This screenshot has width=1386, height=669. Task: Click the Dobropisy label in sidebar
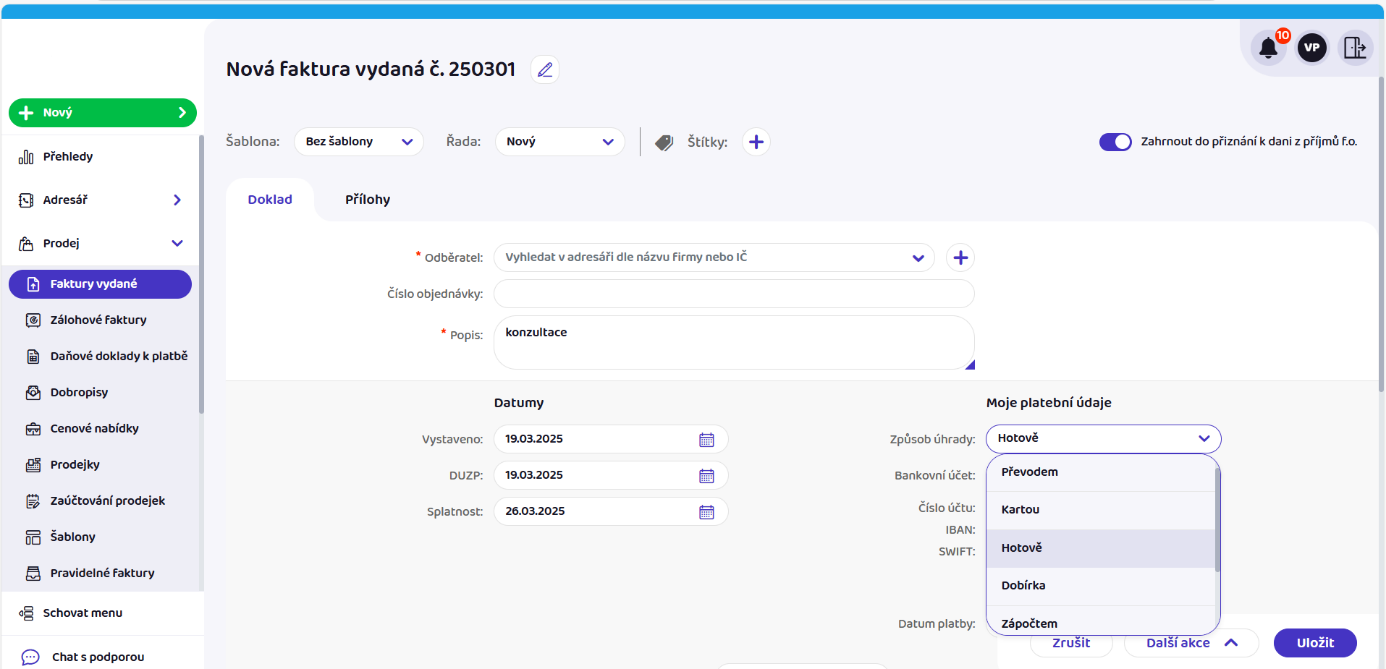click(x=79, y=392)
